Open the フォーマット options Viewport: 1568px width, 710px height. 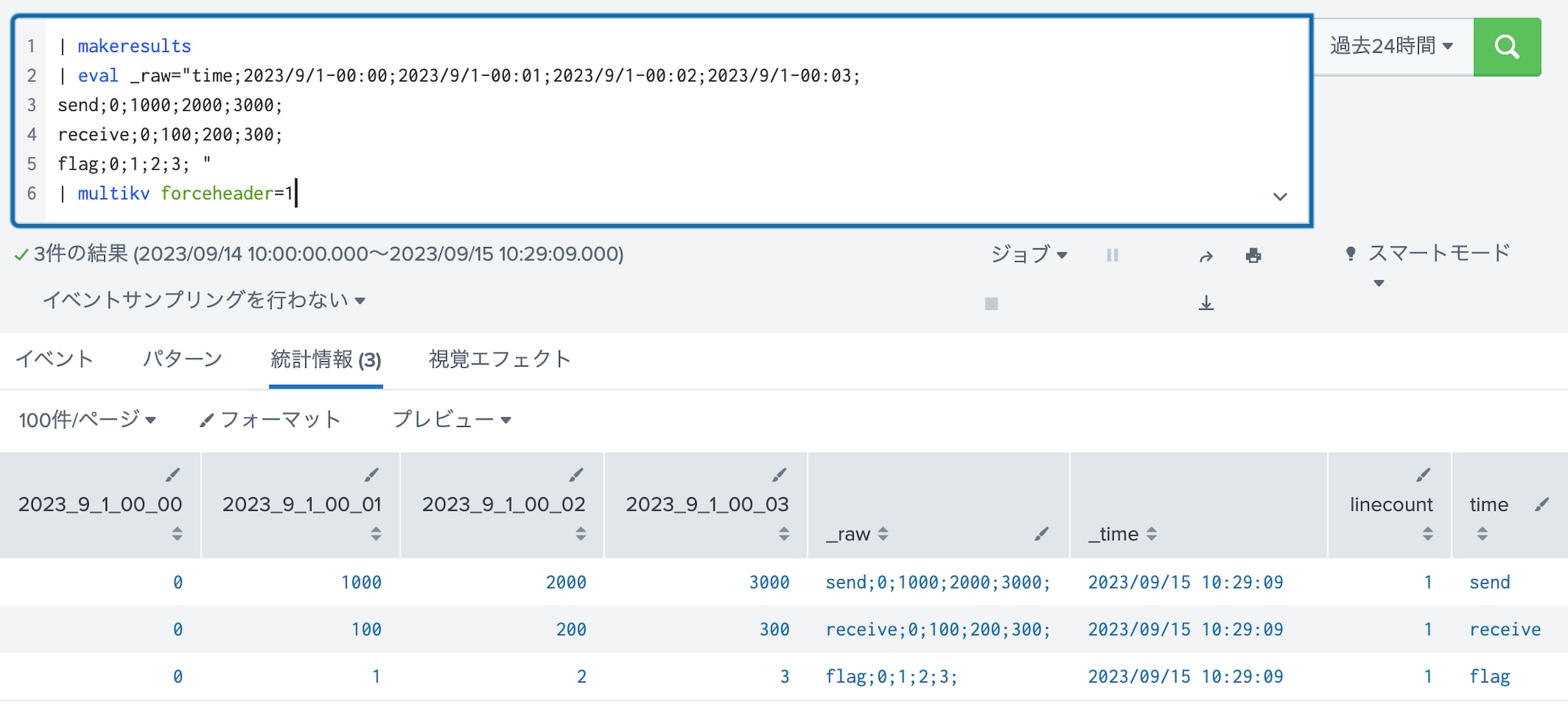pos(269,419)
